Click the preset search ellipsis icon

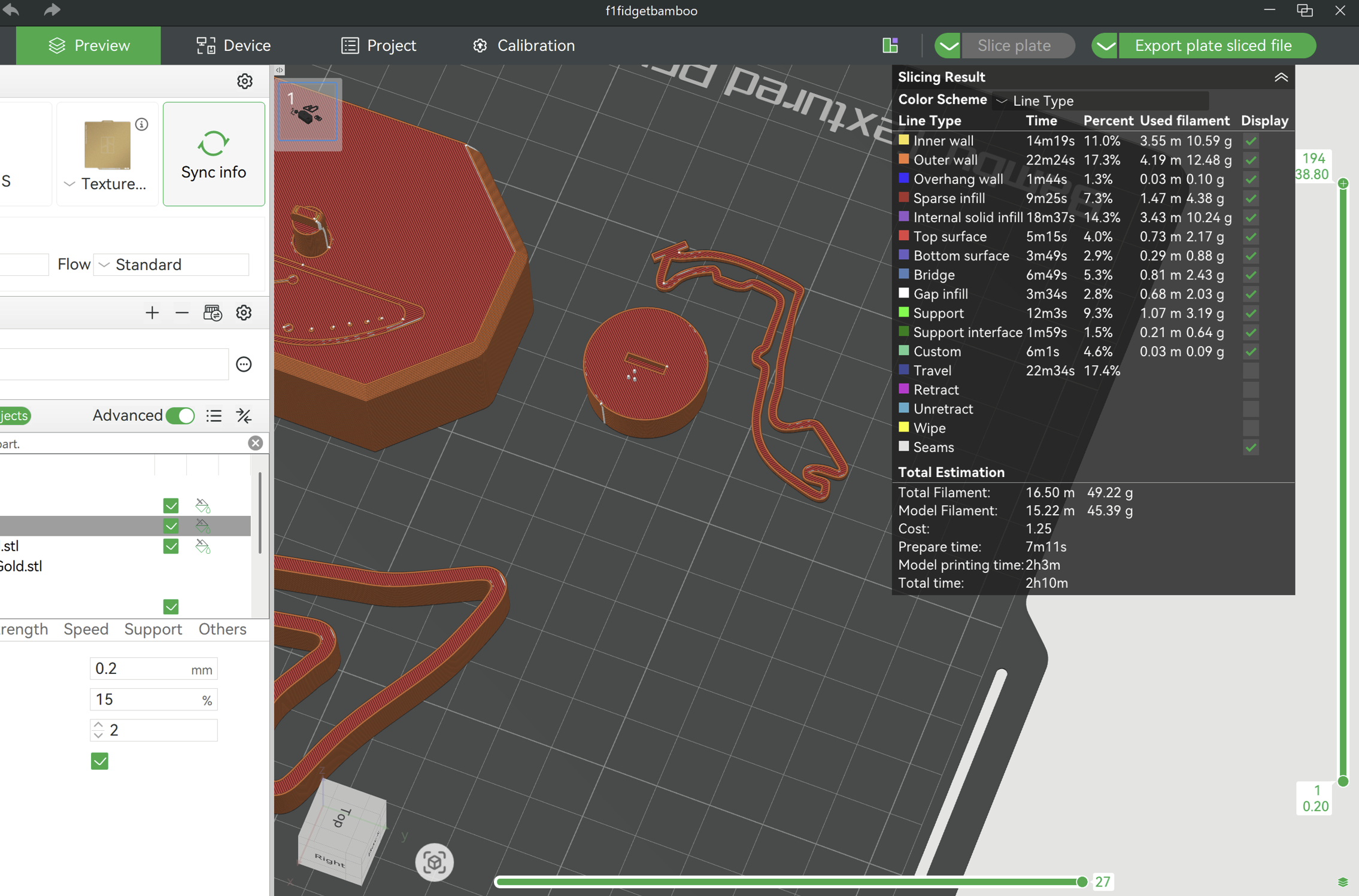coord(244,364)
